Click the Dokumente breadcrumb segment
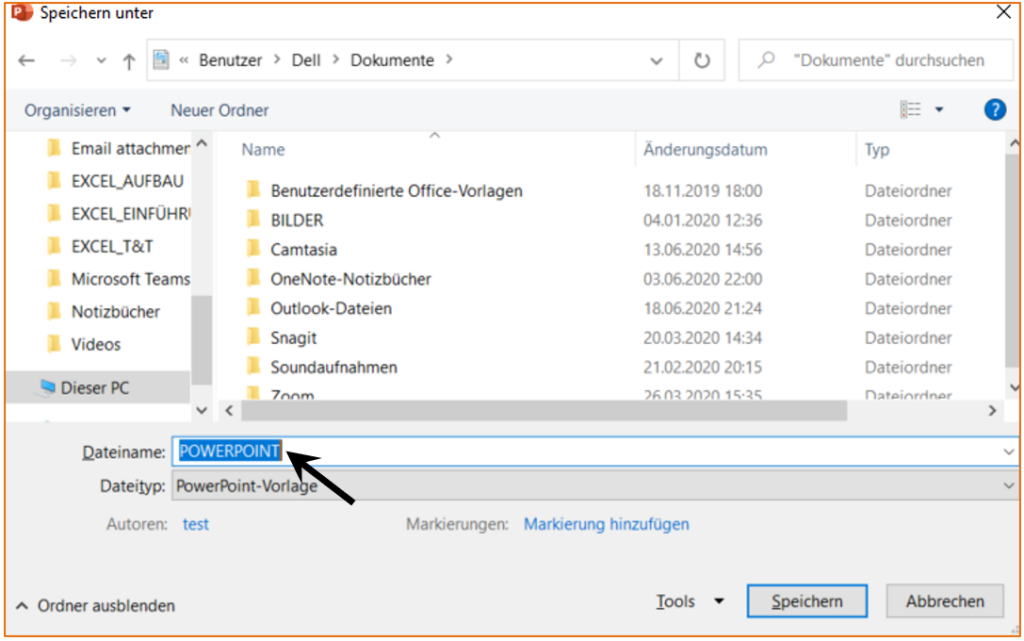The height and width of the screenshot is (641, 1024). (392, 60)
